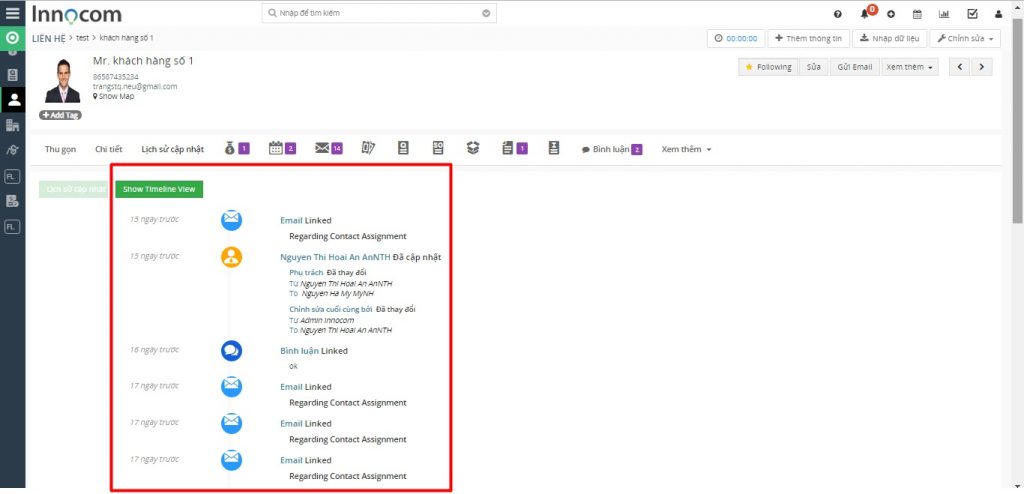The height and width of the screenshot is (494, 1024).
Task: Open the opportunities money bag tab
Action: [237, 149]
